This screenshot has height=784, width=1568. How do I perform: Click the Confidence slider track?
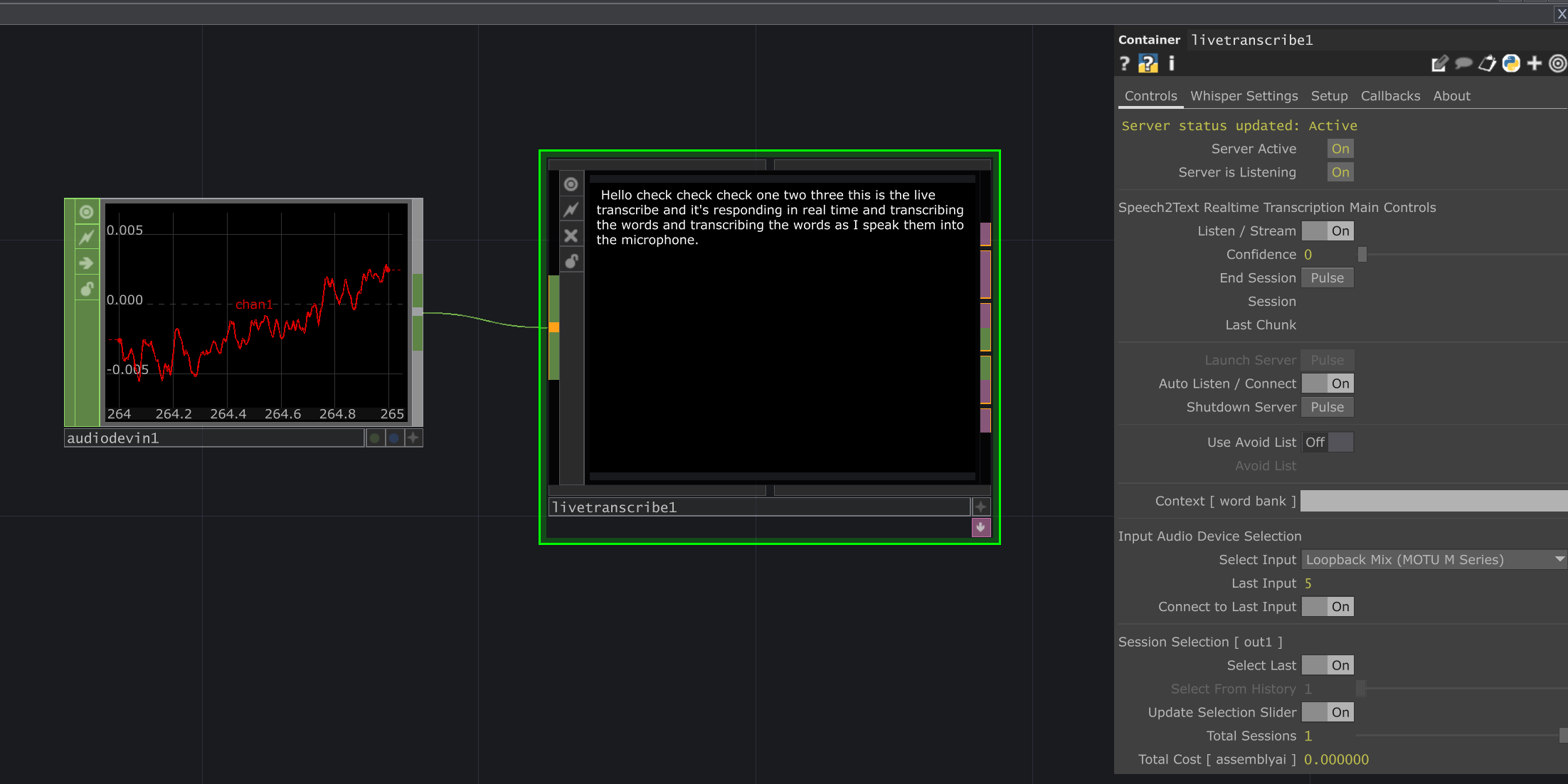click(1462, 255)
